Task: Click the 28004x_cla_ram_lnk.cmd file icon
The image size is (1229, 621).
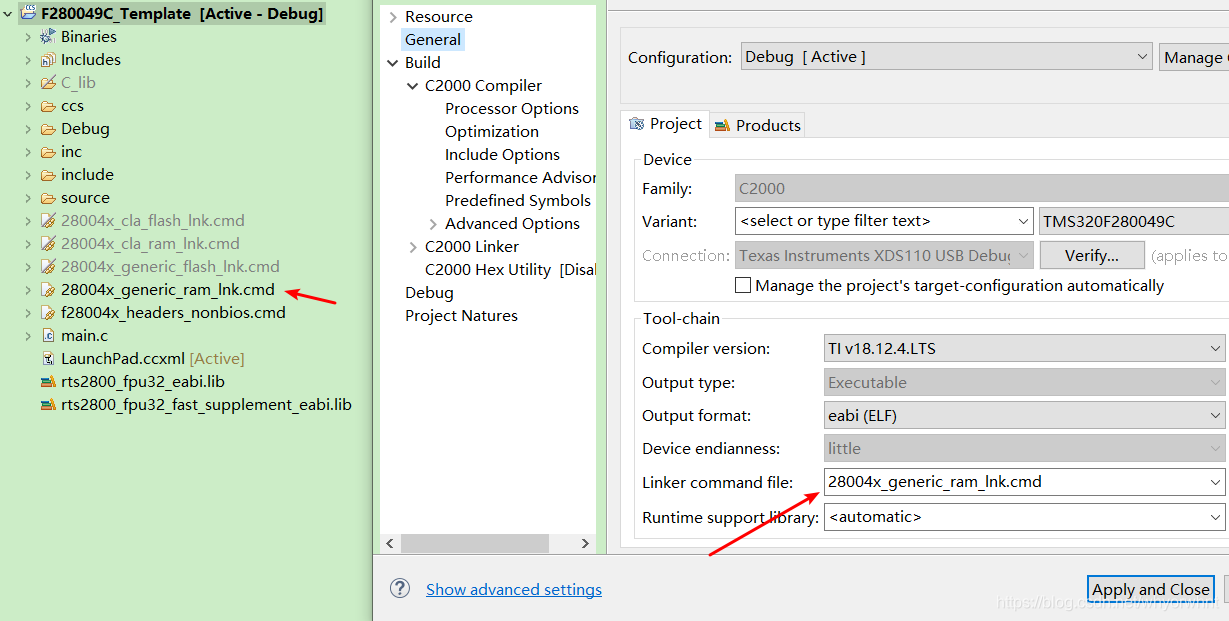Action: pos(48,243)
